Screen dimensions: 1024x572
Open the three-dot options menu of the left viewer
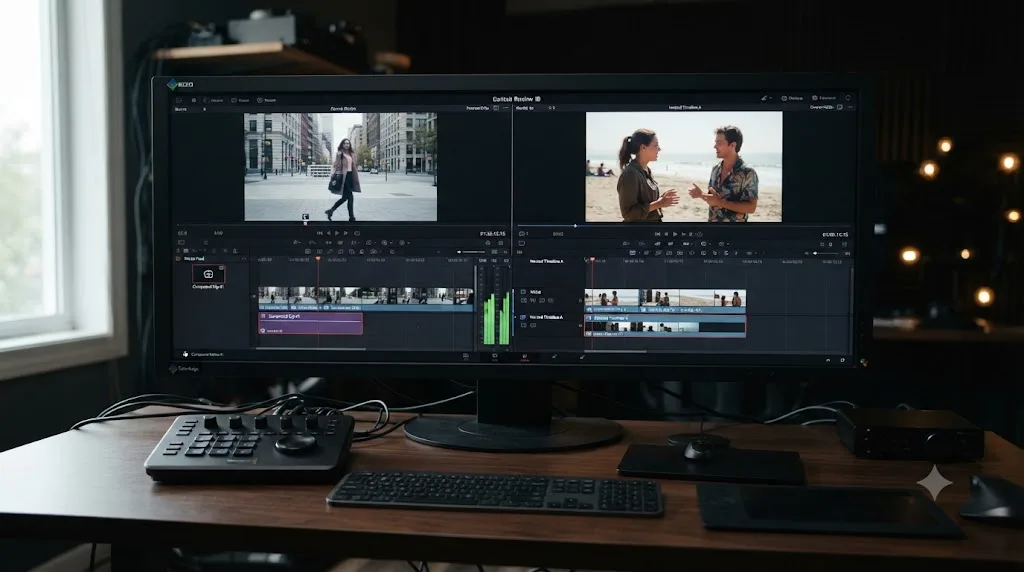[x=505, y=108]
